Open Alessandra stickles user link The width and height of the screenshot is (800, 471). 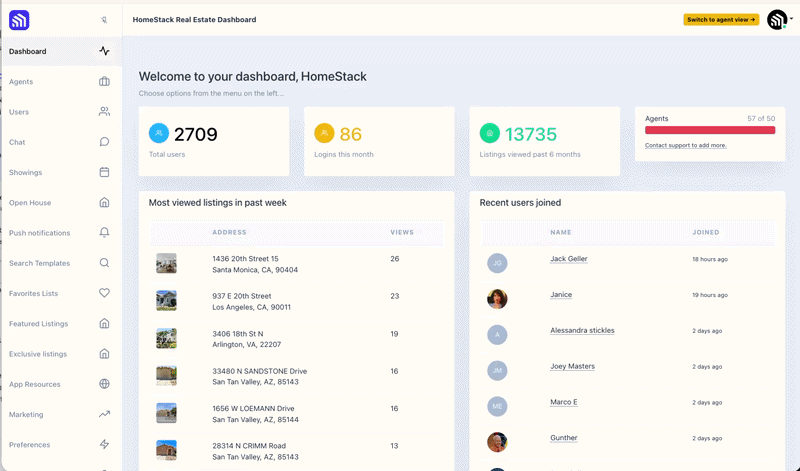point(582,330)
